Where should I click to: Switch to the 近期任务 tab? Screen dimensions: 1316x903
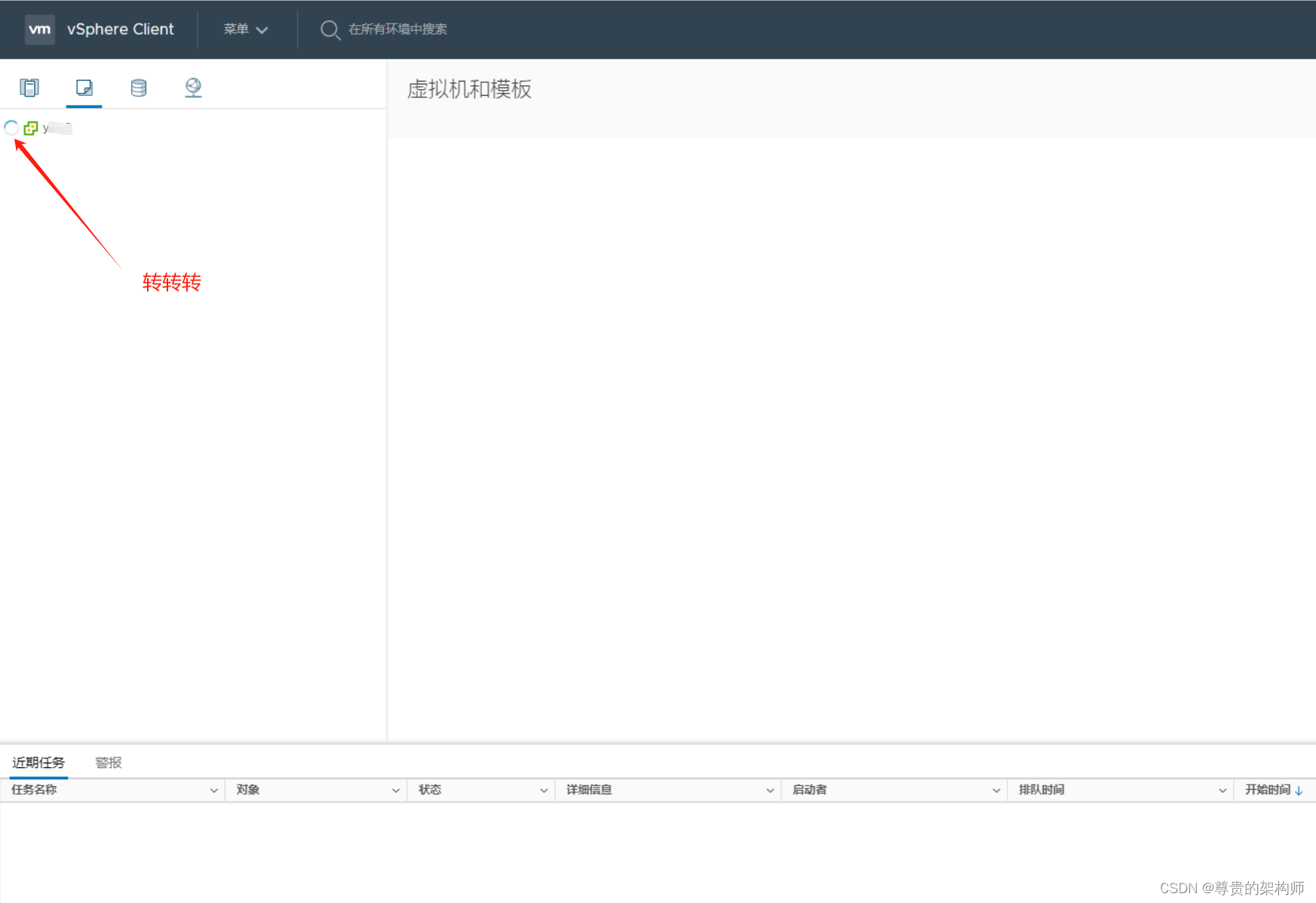click(x=38, y=763)
